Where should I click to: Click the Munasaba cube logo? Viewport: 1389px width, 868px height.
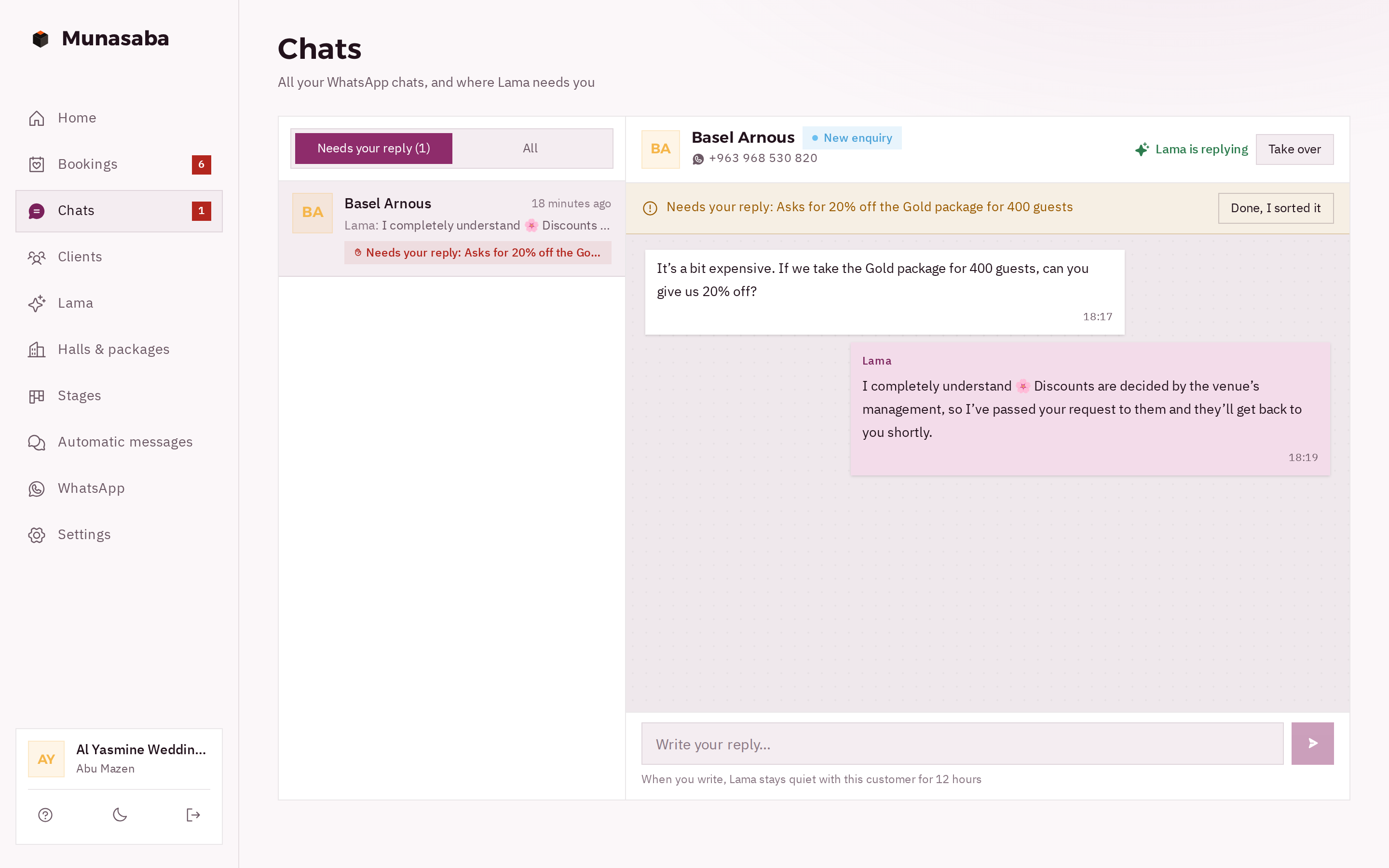(x=40, y=39)
